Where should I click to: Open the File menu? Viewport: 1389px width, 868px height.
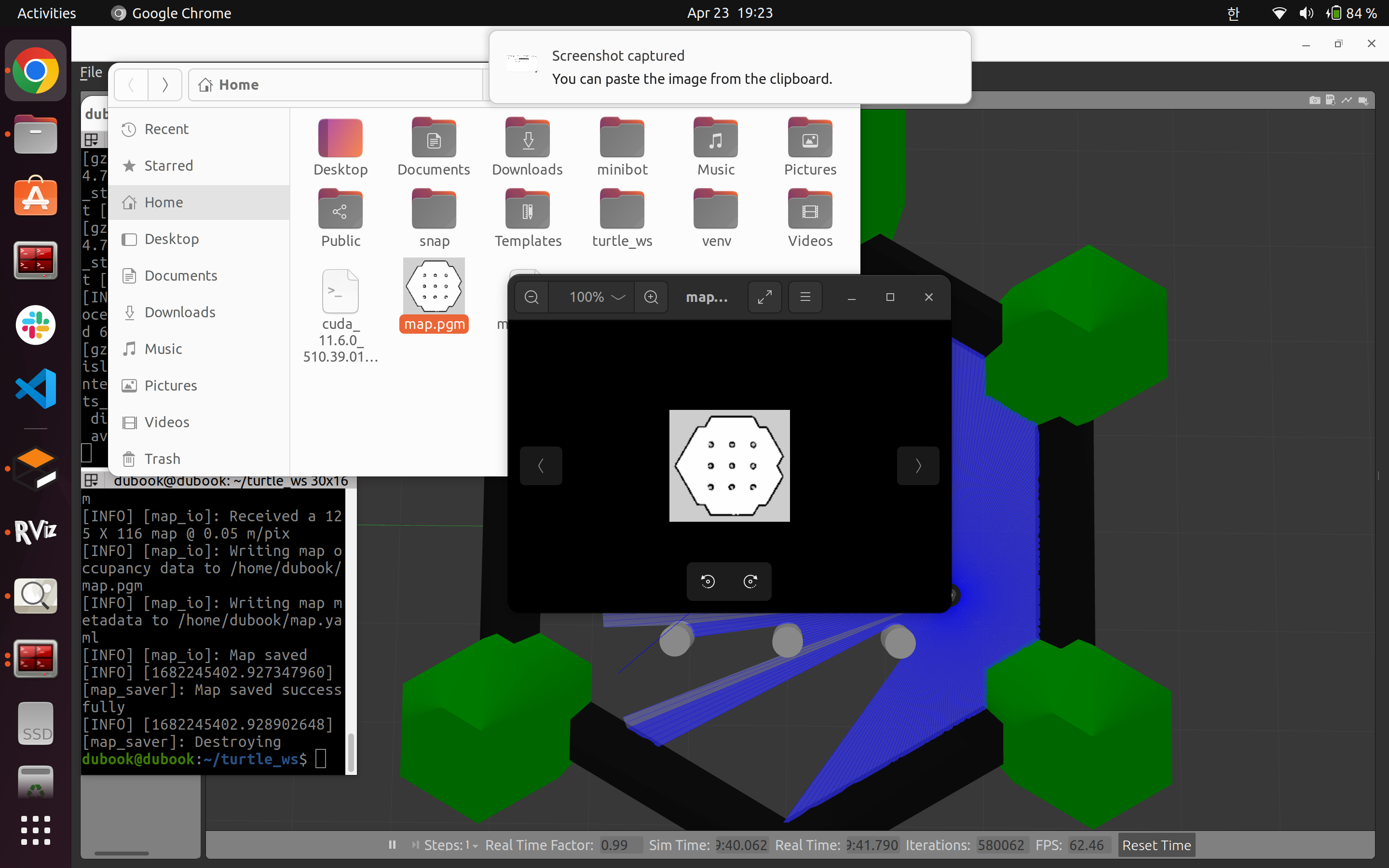pyautogui.click(x=91, y=72)
